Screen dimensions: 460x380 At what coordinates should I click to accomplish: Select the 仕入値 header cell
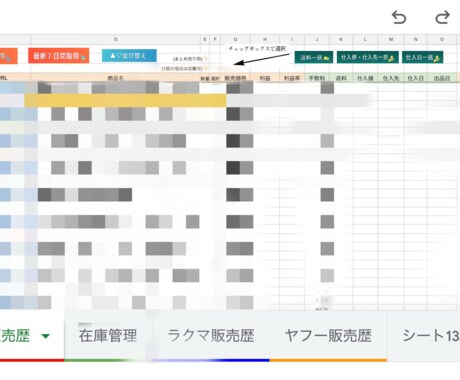pos(365,78)
